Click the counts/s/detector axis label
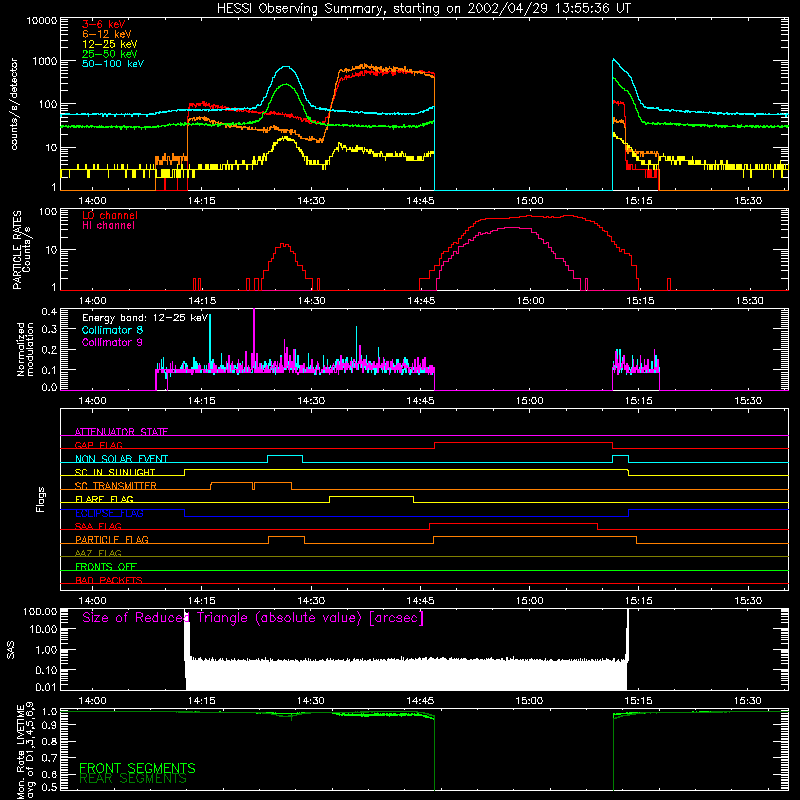Screen dimensions: 800x800 point(14,104)
